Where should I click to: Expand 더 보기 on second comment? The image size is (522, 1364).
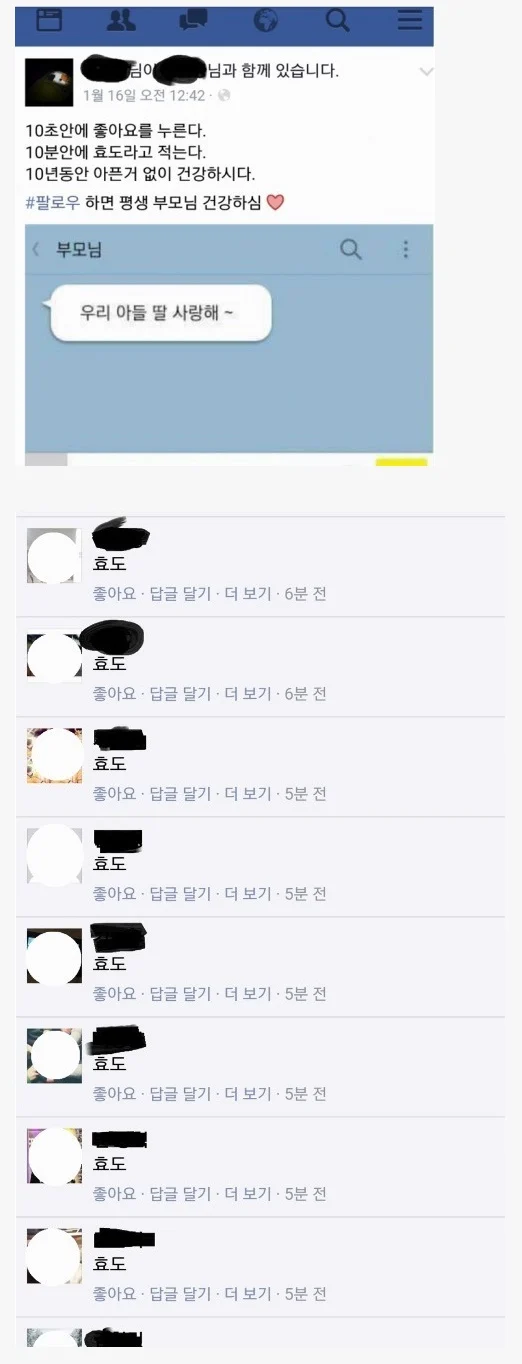click(x=247, y=693)
